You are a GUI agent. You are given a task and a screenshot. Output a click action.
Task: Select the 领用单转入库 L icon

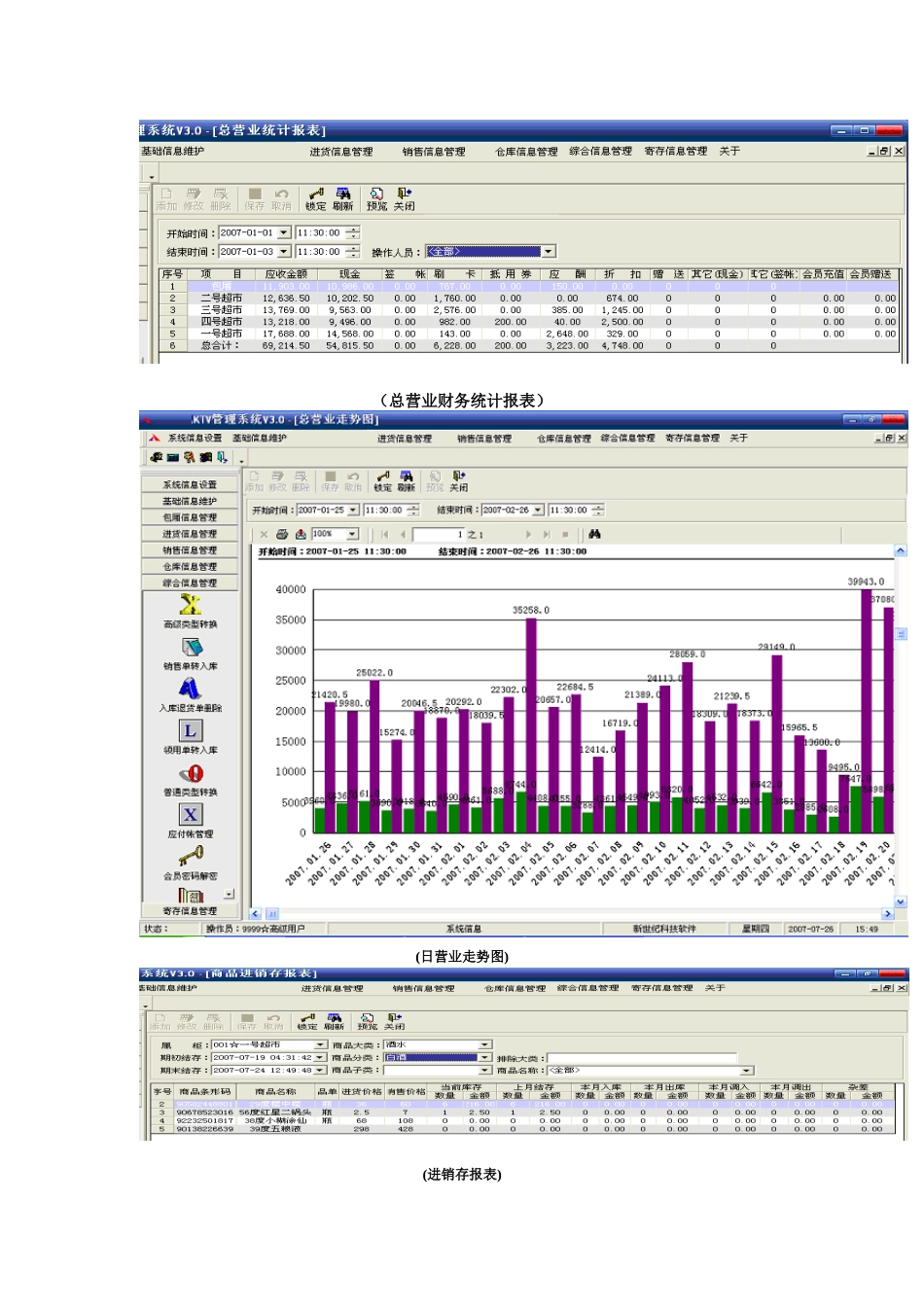pyautogui.click(x=190, y=730)
